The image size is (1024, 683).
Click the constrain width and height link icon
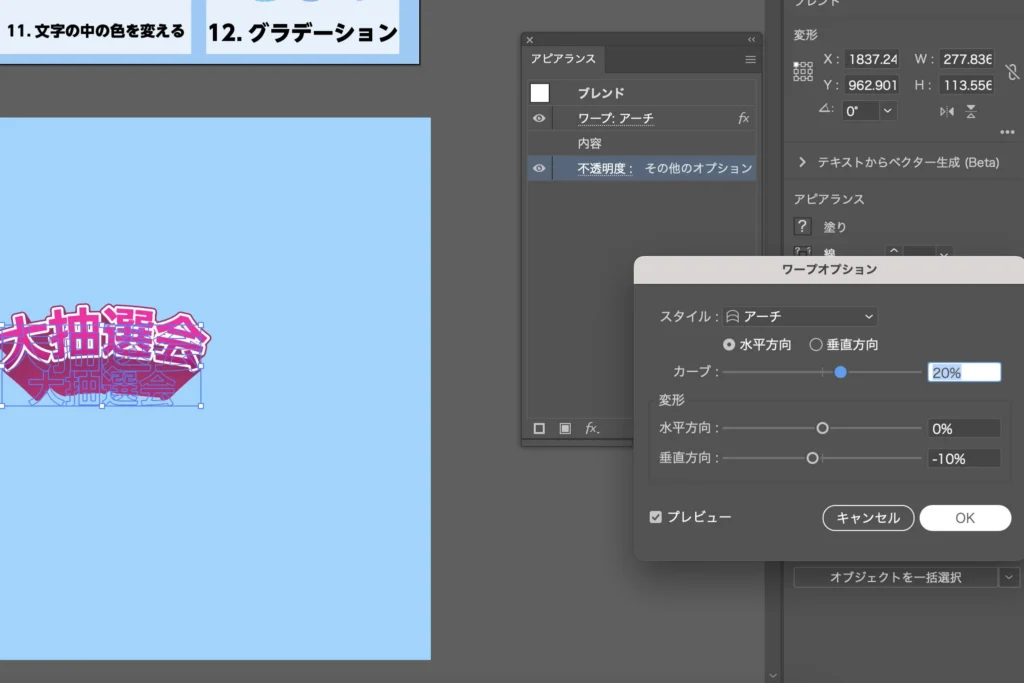pos(1011,72)
